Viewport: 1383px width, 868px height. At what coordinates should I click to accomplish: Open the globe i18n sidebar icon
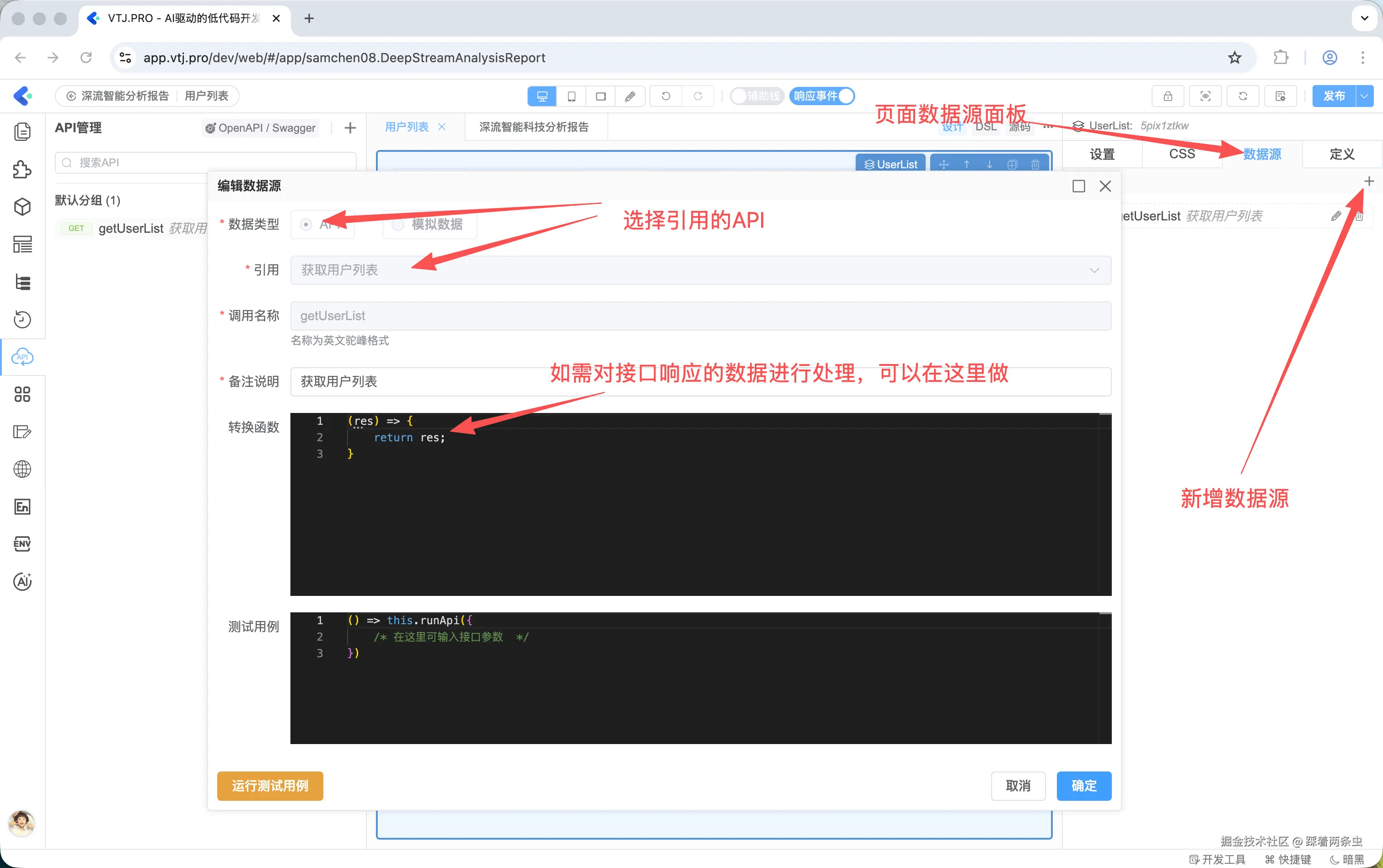[22, 469]
